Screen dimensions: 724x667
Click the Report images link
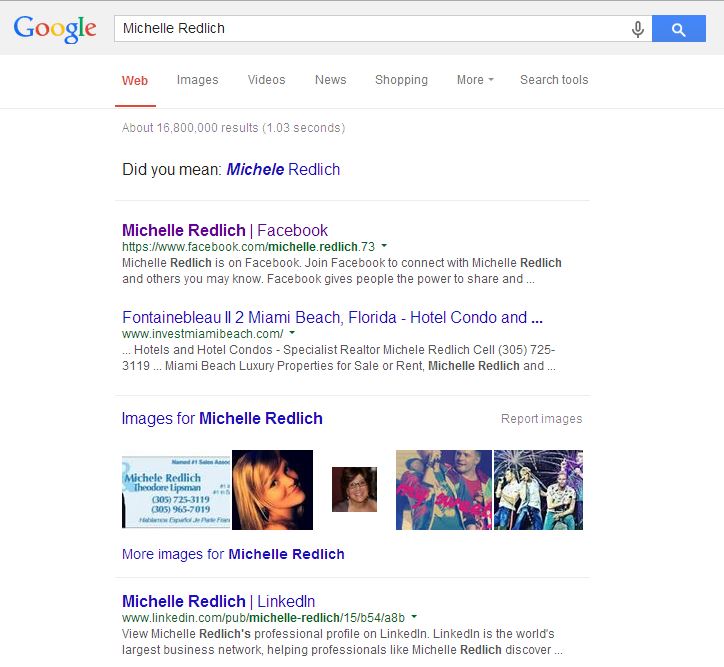[541, 419]
